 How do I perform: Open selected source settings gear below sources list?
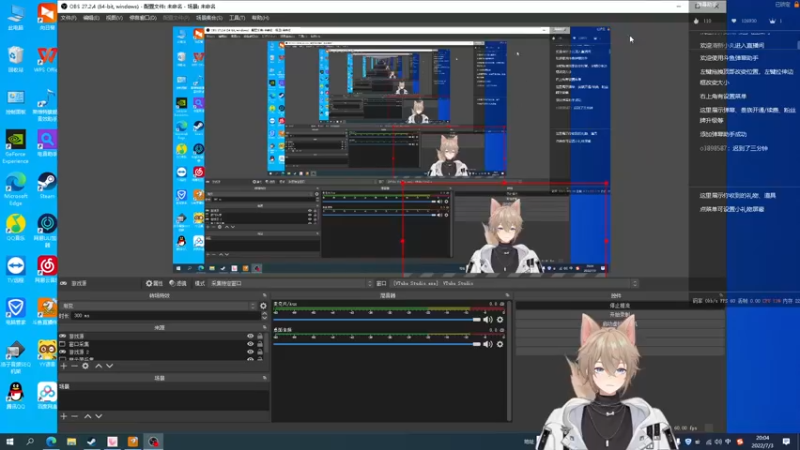pos(85,366)
